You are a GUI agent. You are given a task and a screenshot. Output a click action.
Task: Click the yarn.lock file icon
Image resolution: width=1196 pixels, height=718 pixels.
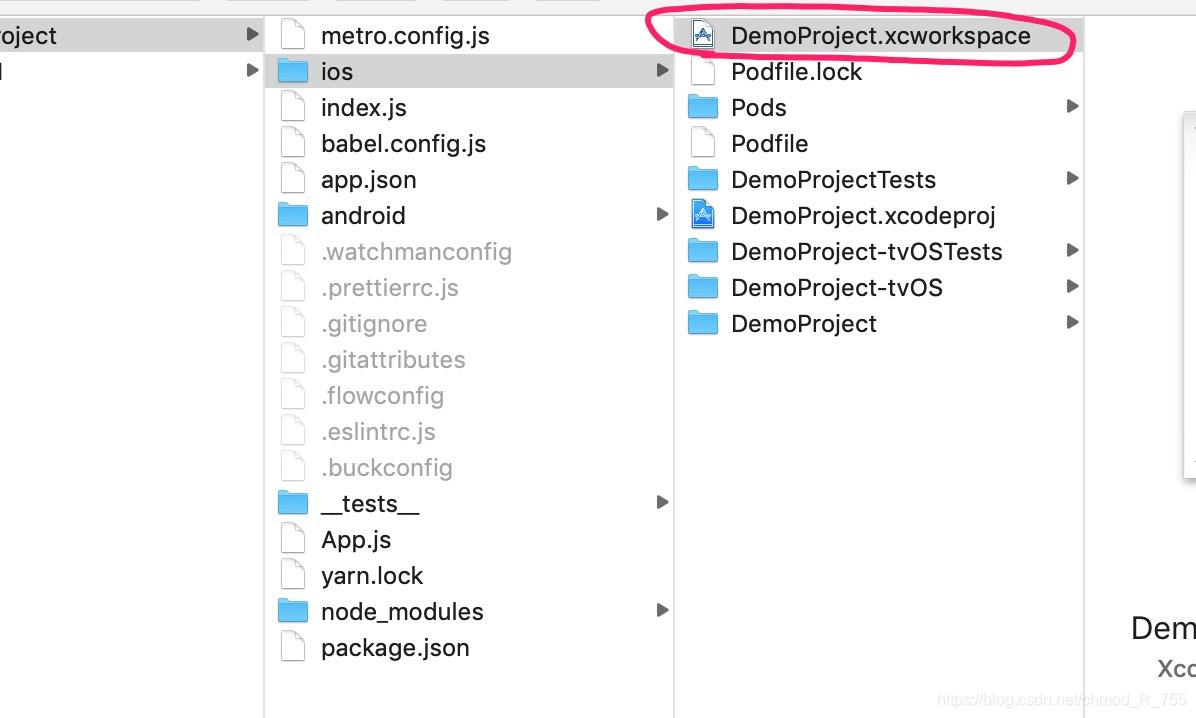[293, 575]
